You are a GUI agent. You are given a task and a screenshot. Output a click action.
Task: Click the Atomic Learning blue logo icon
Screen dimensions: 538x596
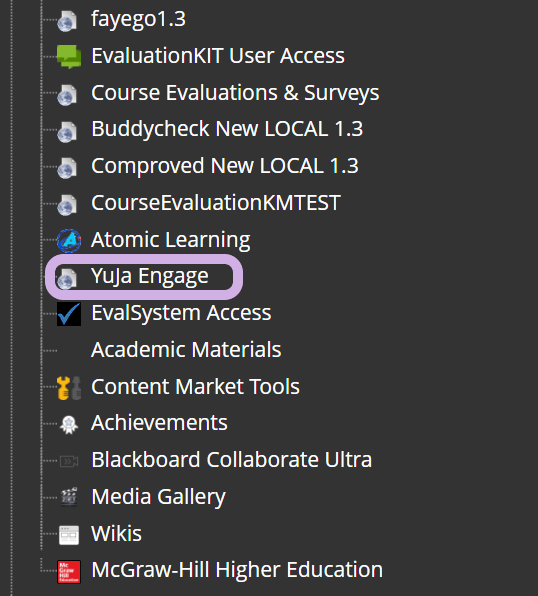pyautogui.click(x=69, y=241)
